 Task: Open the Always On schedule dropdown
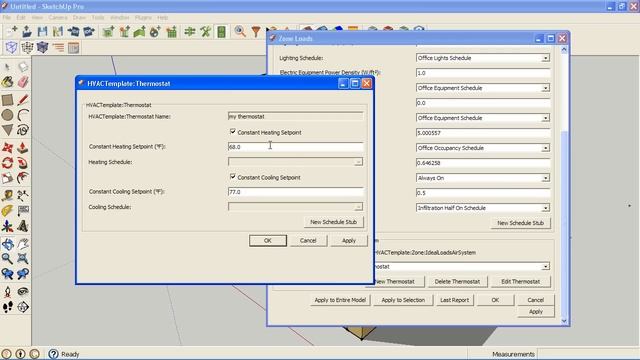(x=545, y=178)
